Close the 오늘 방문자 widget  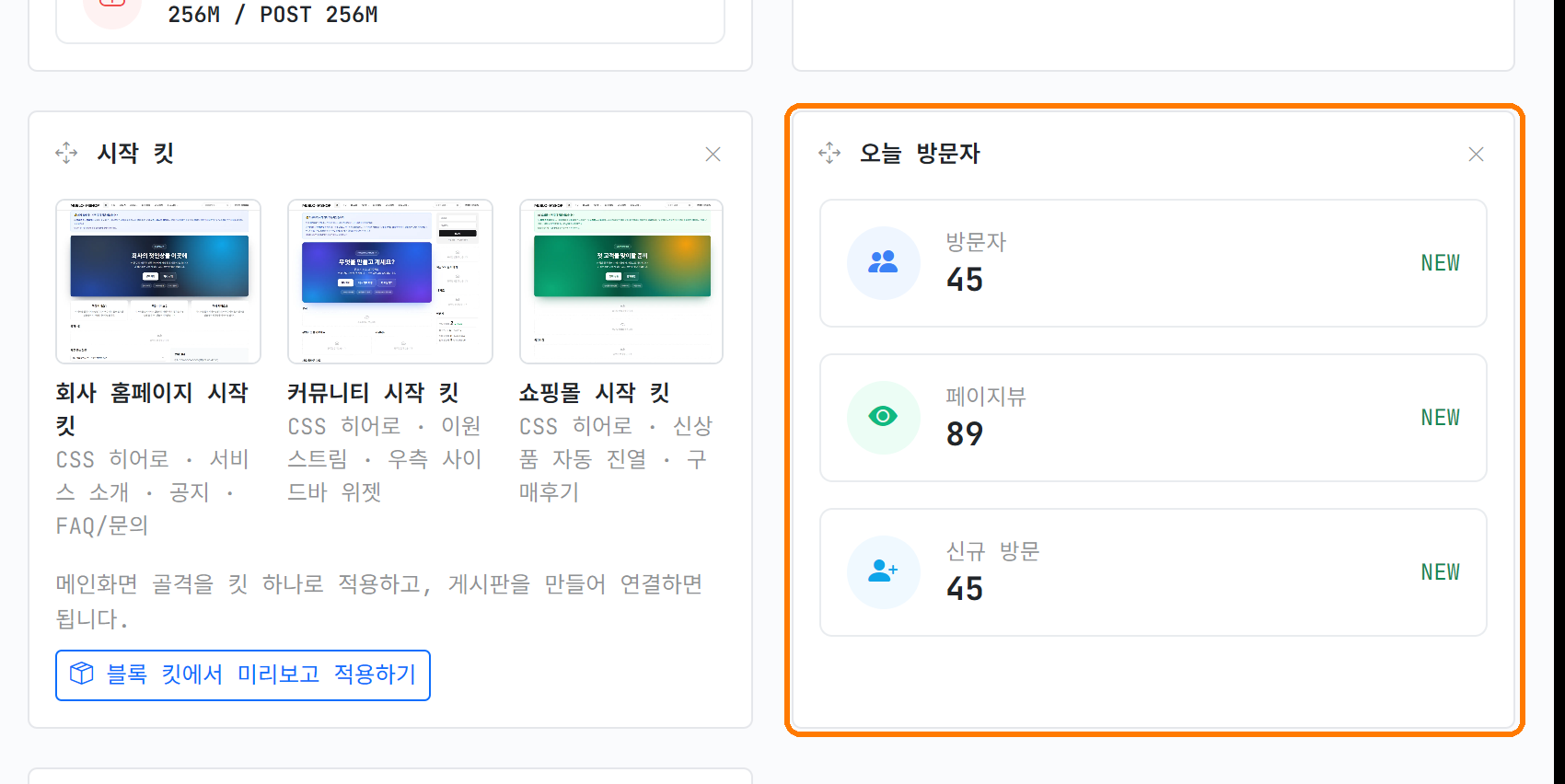1476,154
